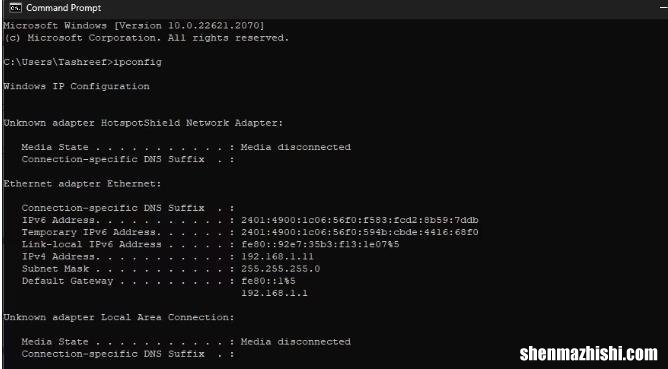Click Media disconnected under Local Area Connection
668x369 pixels.
coord(296,342)
